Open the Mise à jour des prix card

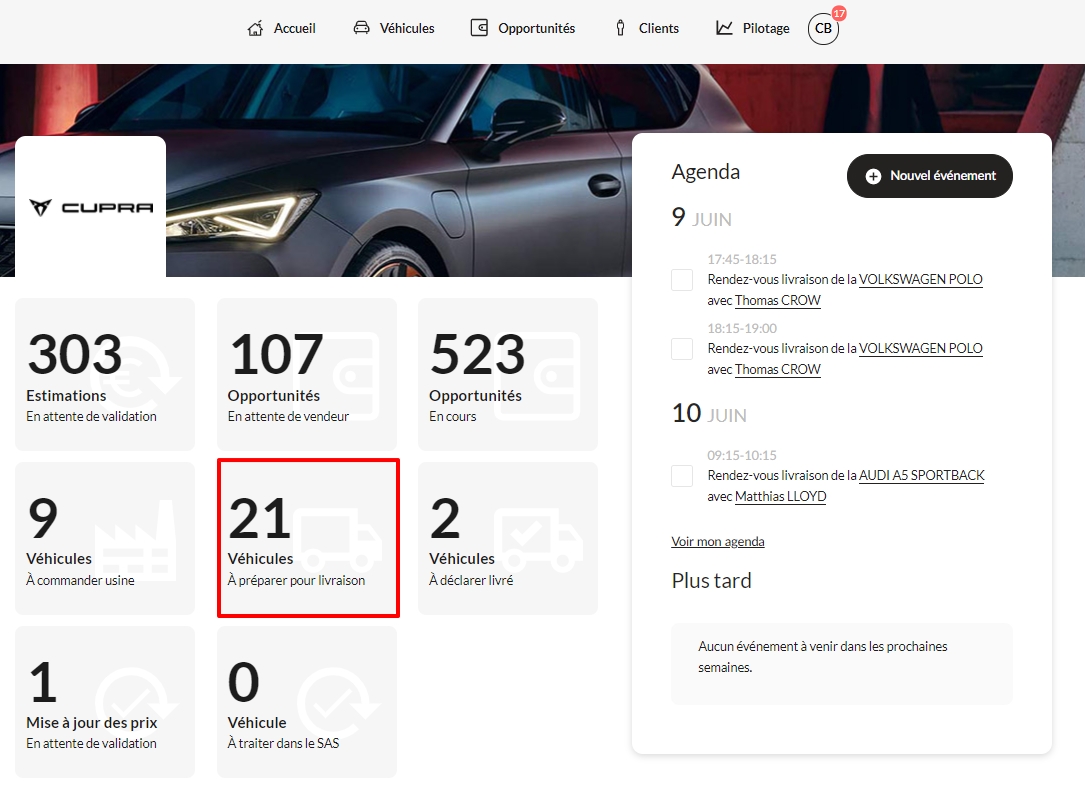pyautogui.click(x=105, y=702)
